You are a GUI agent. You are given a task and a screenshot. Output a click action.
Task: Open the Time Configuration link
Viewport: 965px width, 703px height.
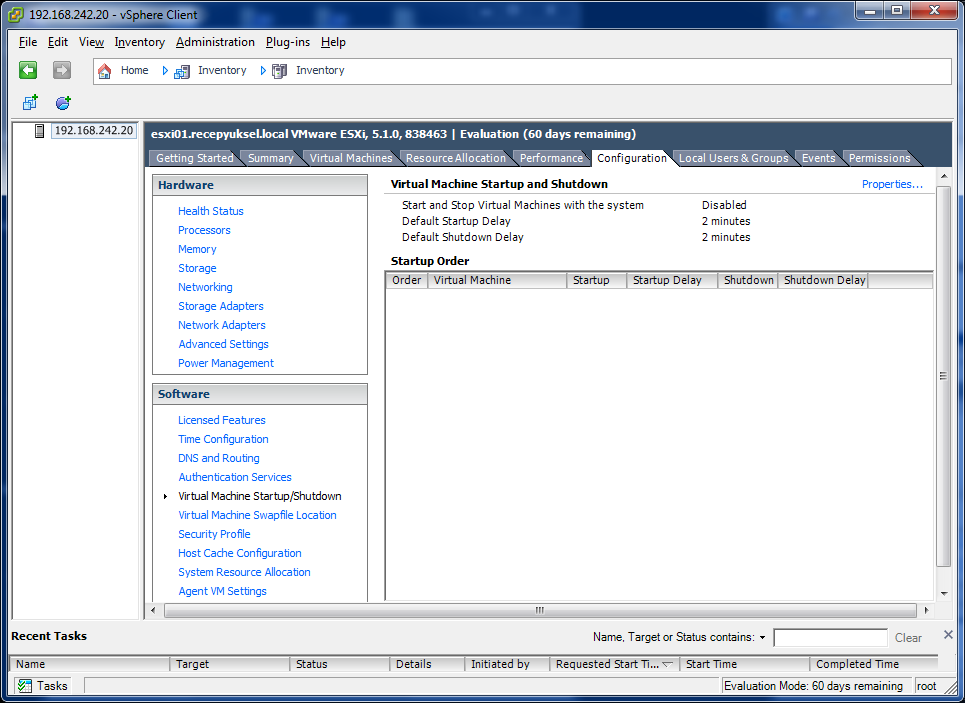[x=223, y=440]
